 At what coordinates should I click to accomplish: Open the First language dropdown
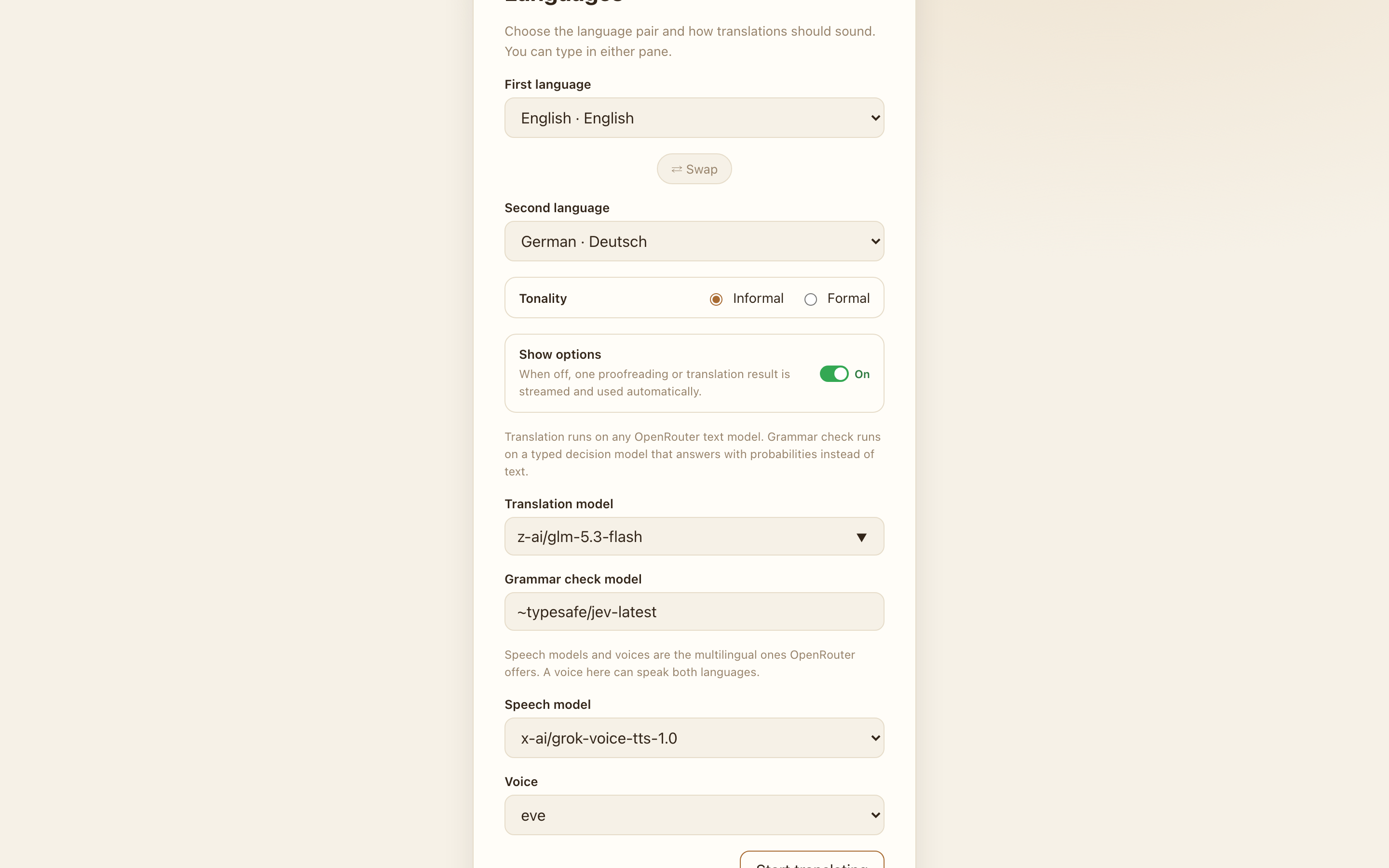click(694, 118)
